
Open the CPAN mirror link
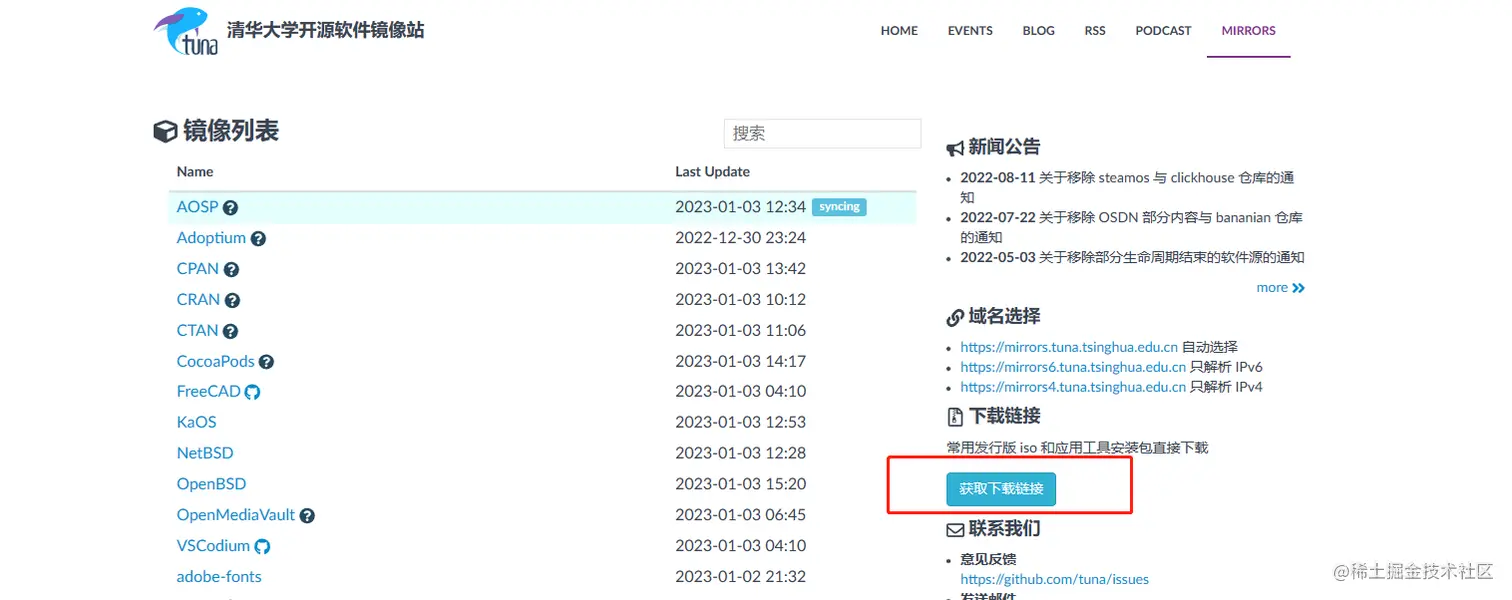click(198, 269)
